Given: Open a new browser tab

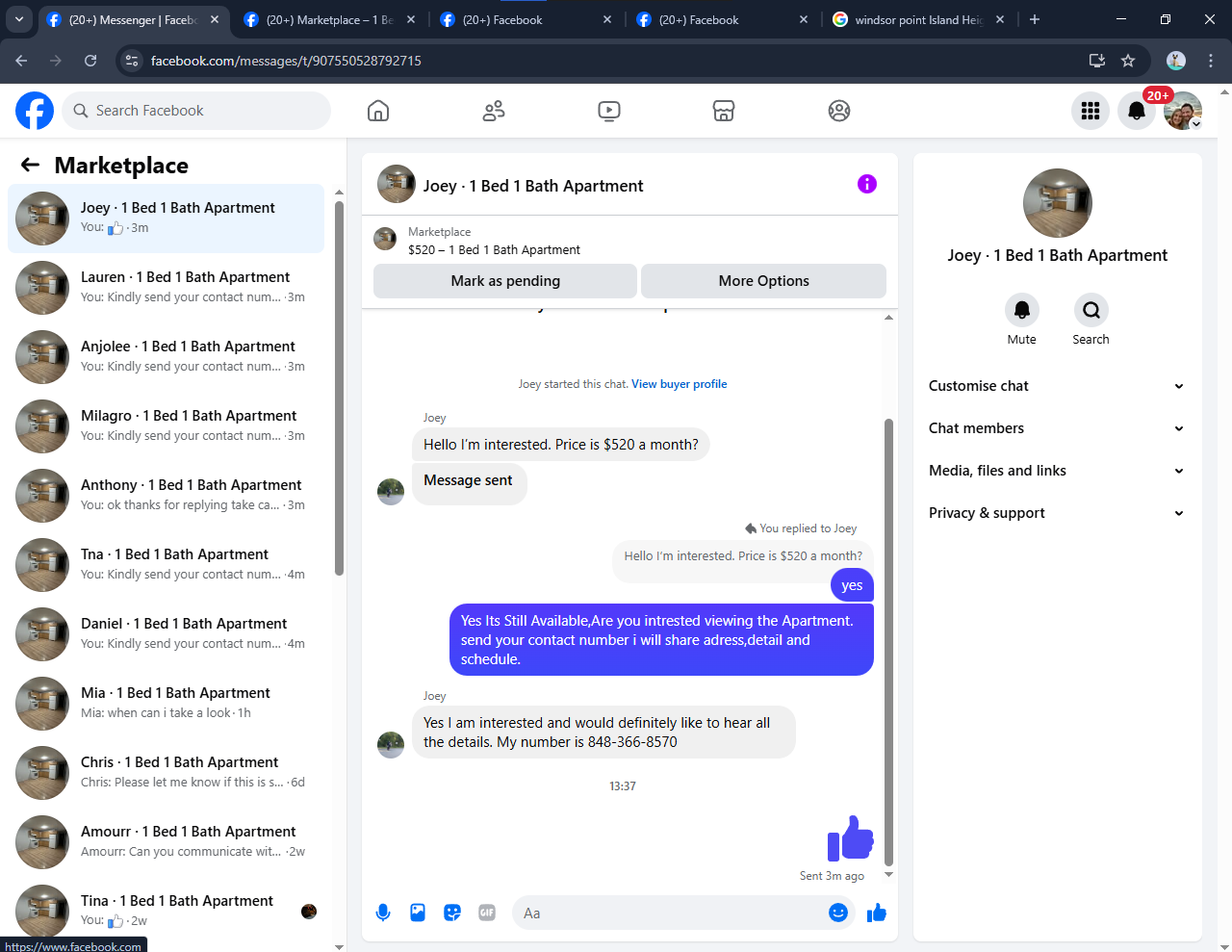Looking at the screenshot, I should click(1035, 19).
